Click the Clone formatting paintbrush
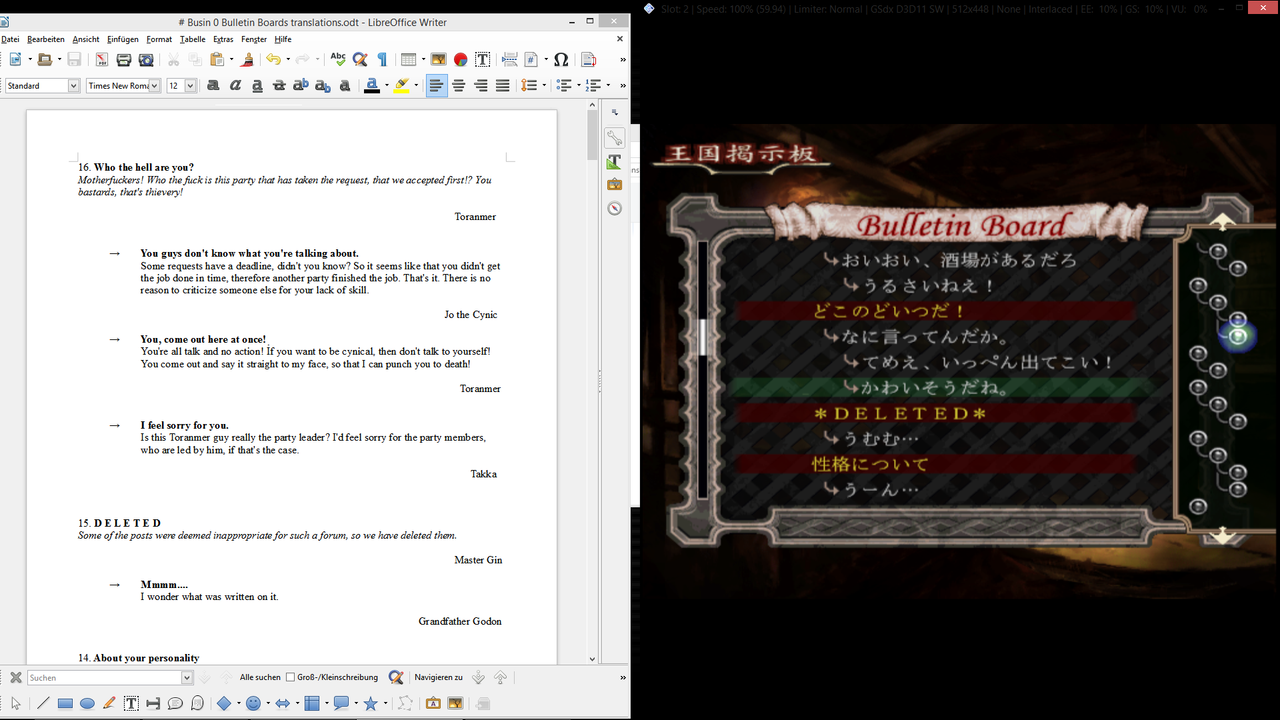1280x720 pixels. pos(248,60)
